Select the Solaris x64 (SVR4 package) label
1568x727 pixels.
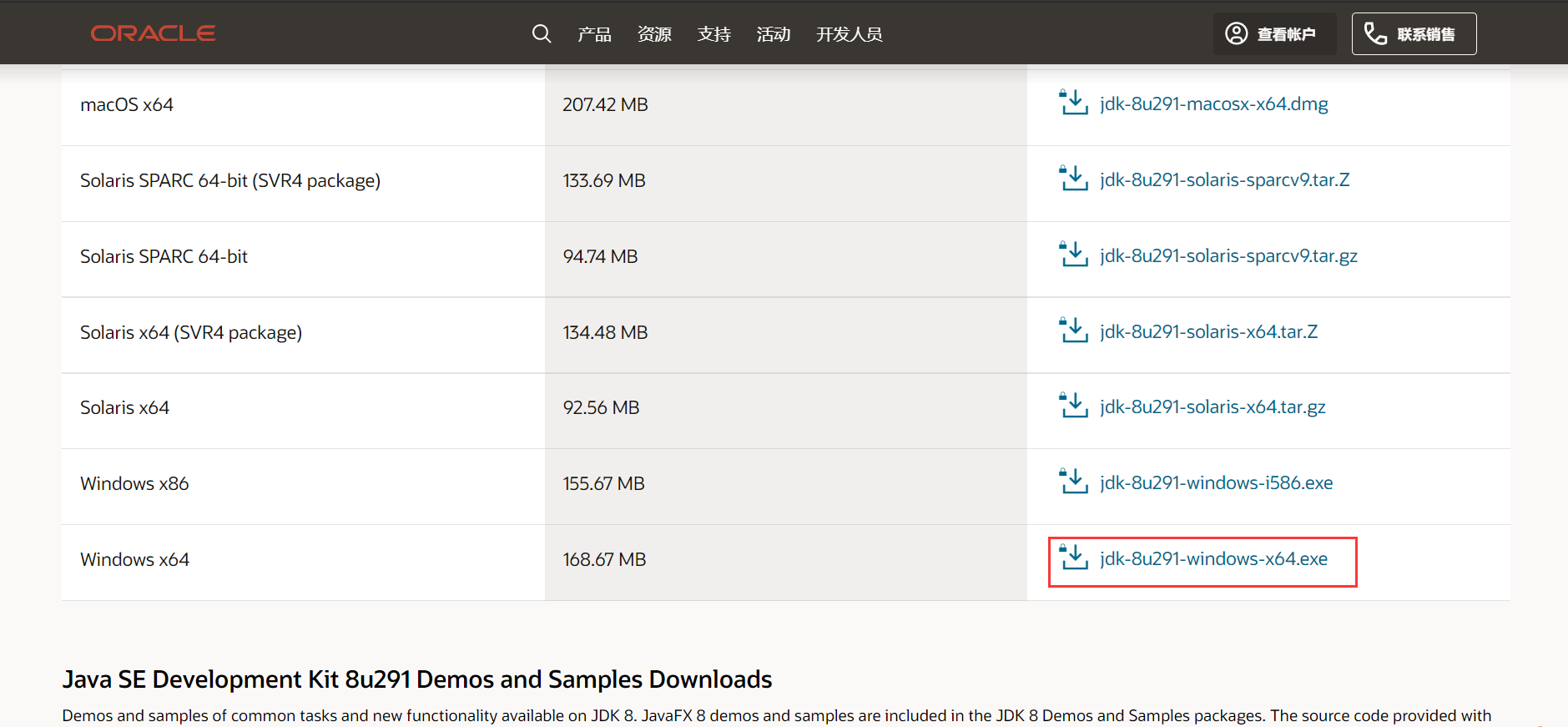[x=191, y=332]
